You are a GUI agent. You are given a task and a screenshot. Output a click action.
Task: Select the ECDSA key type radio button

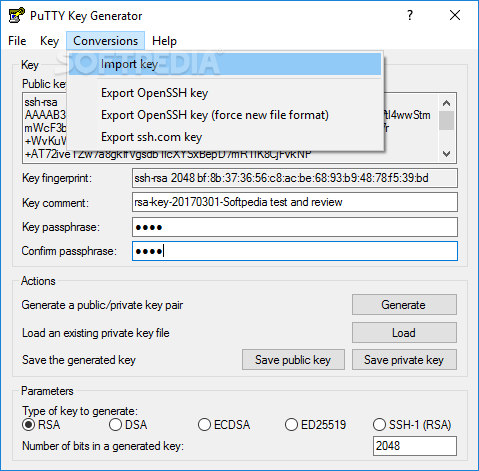coord(204,425)
